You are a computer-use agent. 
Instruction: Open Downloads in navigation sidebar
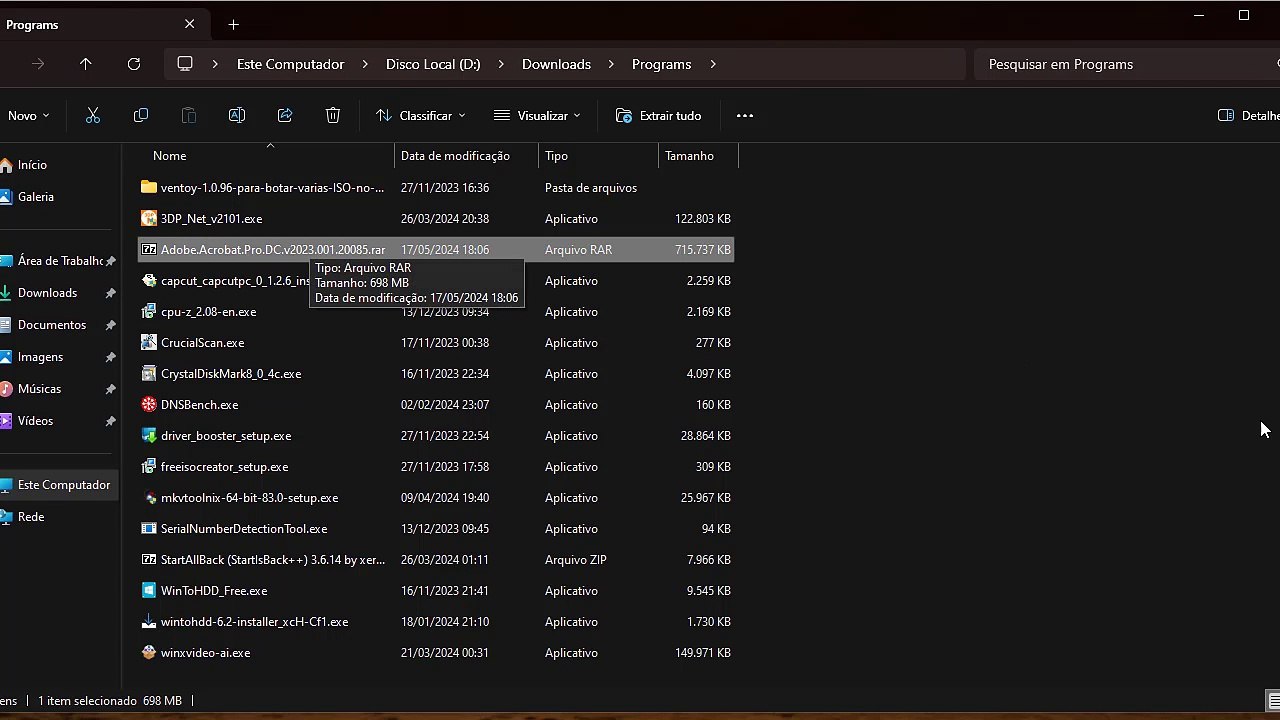click(x=47, y=293)
